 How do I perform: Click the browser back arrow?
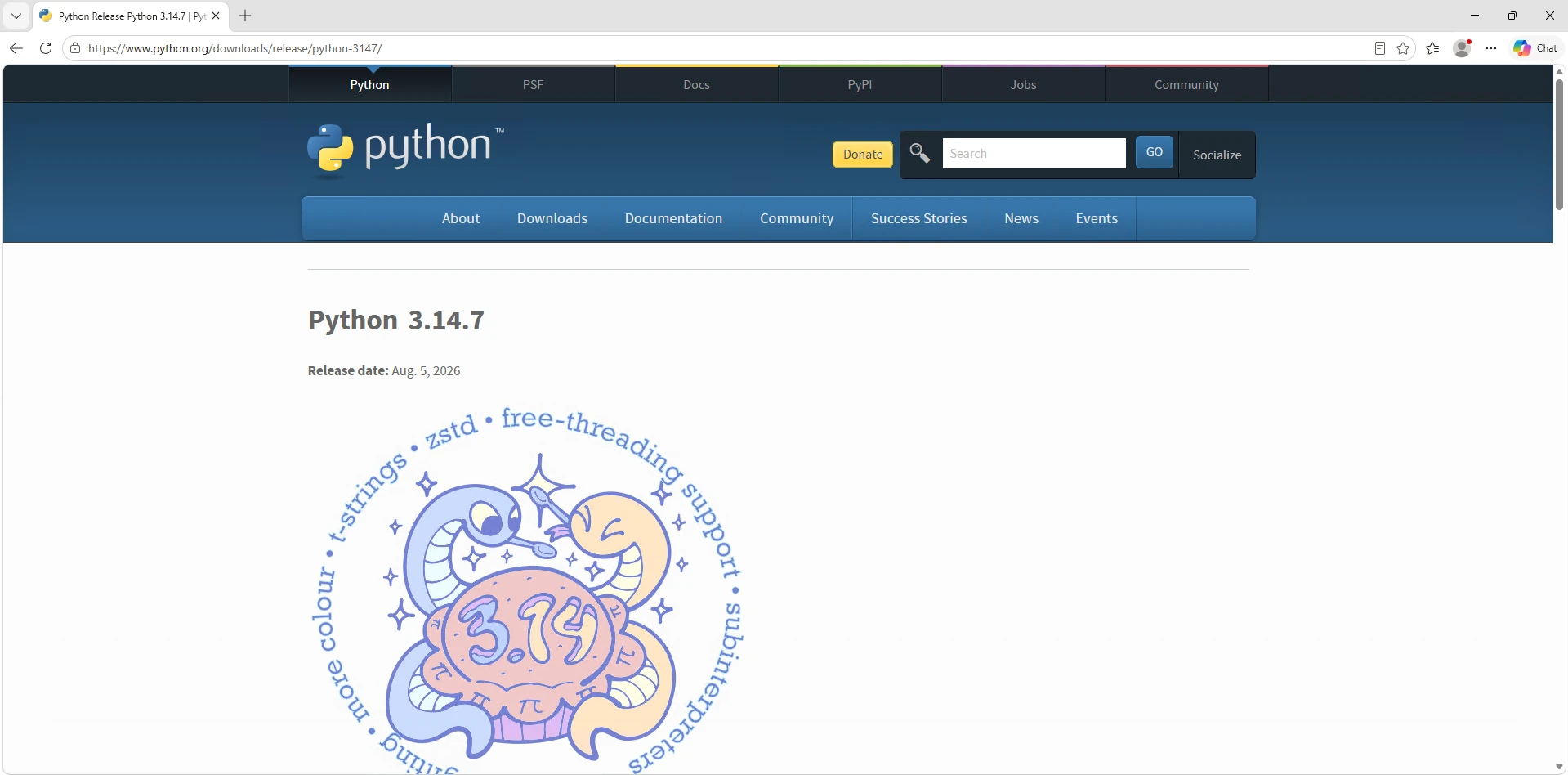click(16, 48)
